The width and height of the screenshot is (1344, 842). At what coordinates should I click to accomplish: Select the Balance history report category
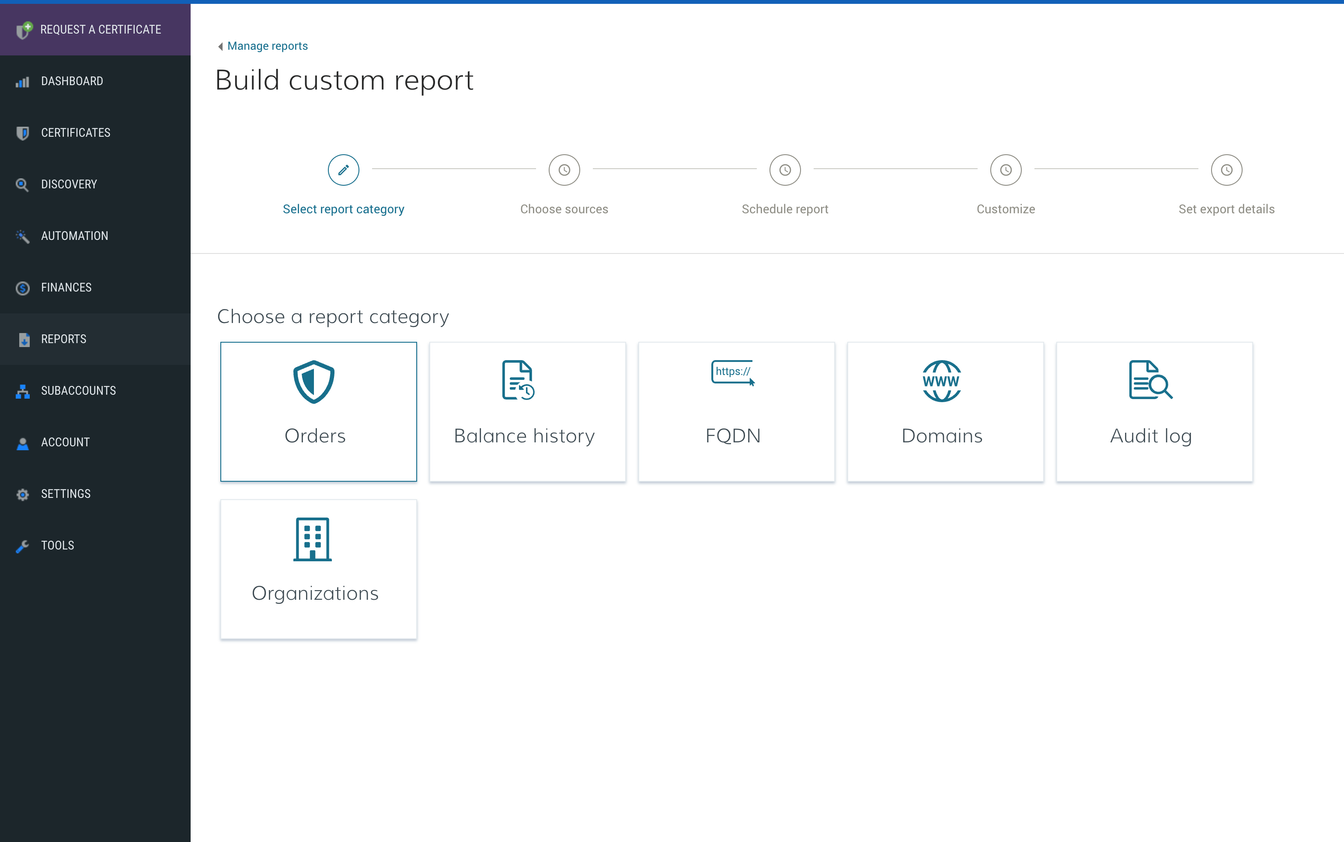pyautogui.click(x=527, y=412)
